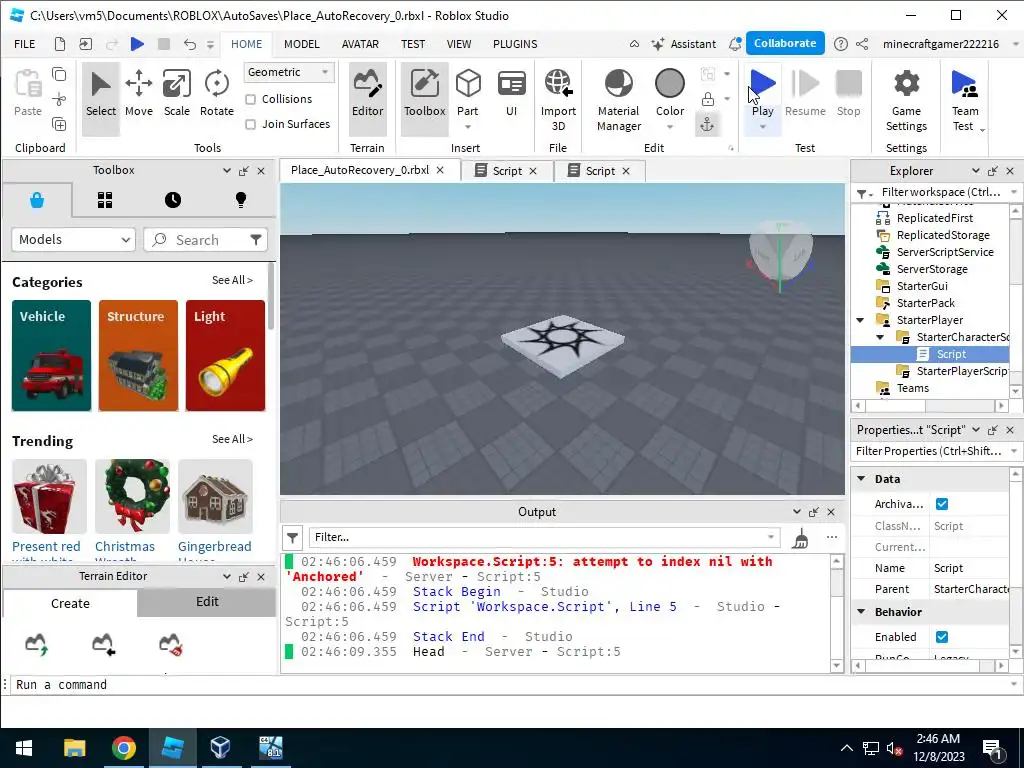
Task: Toggle the Toolbox panel button
Action: 424,98
